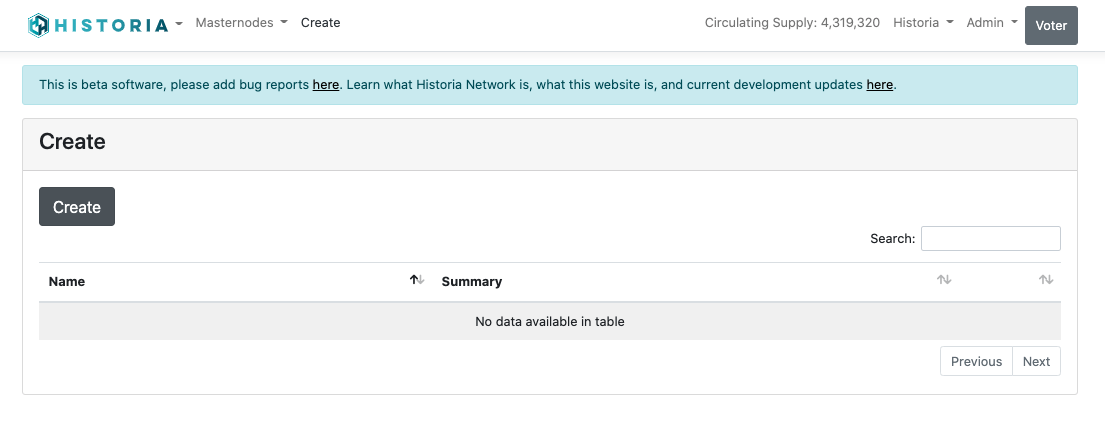Follow the bug reports "here" link
The height and width of the screenshot is (439, 1105).
[325, 85]
